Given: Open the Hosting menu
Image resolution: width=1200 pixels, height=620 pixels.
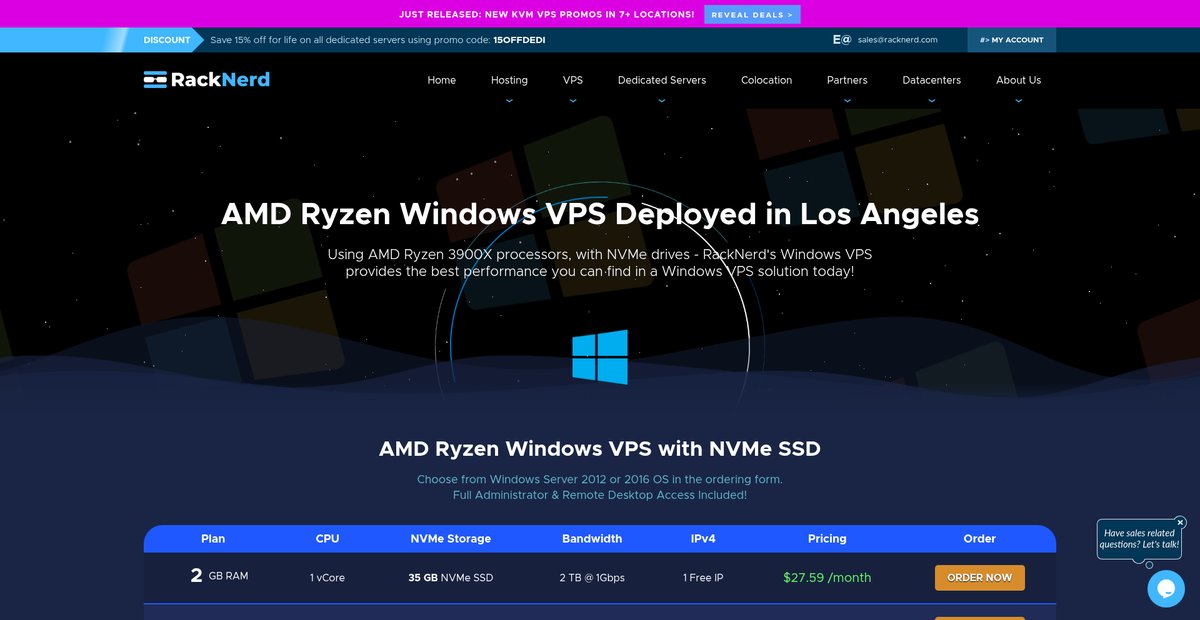Looking at the screenshot, I should [x=509, y=80].
